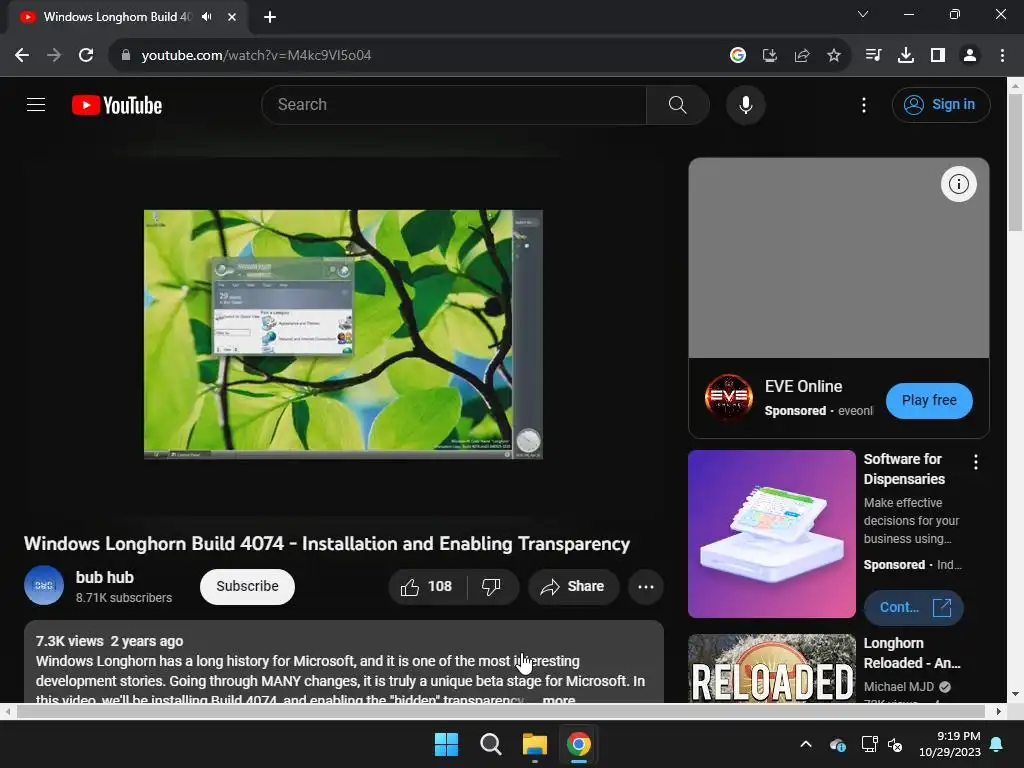Dislike the video

click(x=491, y=586)
